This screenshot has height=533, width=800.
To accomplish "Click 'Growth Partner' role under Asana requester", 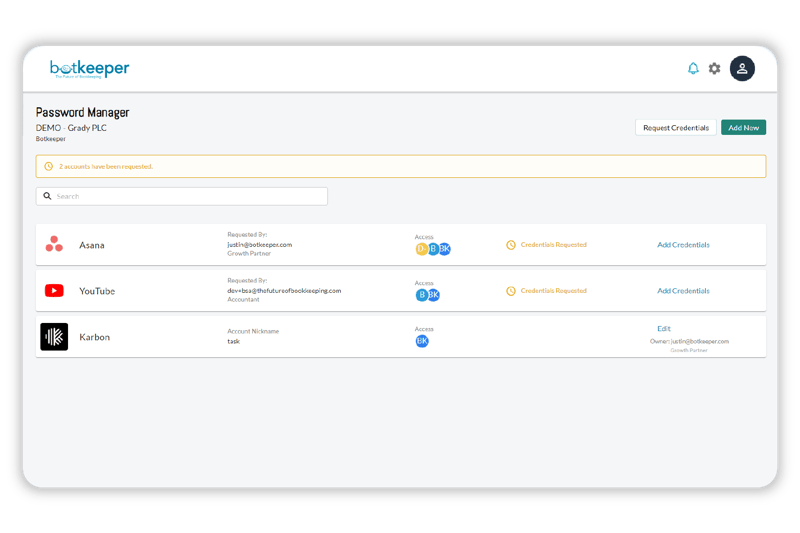I will click(x=249, y=253).
